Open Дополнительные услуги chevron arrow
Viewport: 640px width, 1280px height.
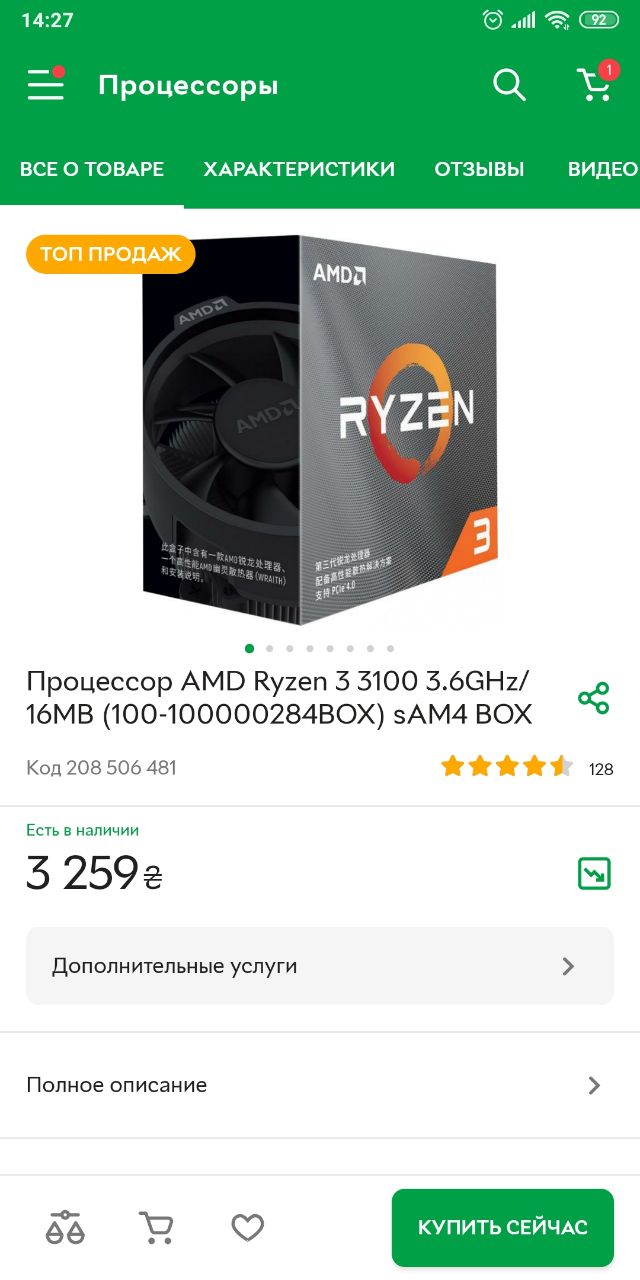coord(568,966)
